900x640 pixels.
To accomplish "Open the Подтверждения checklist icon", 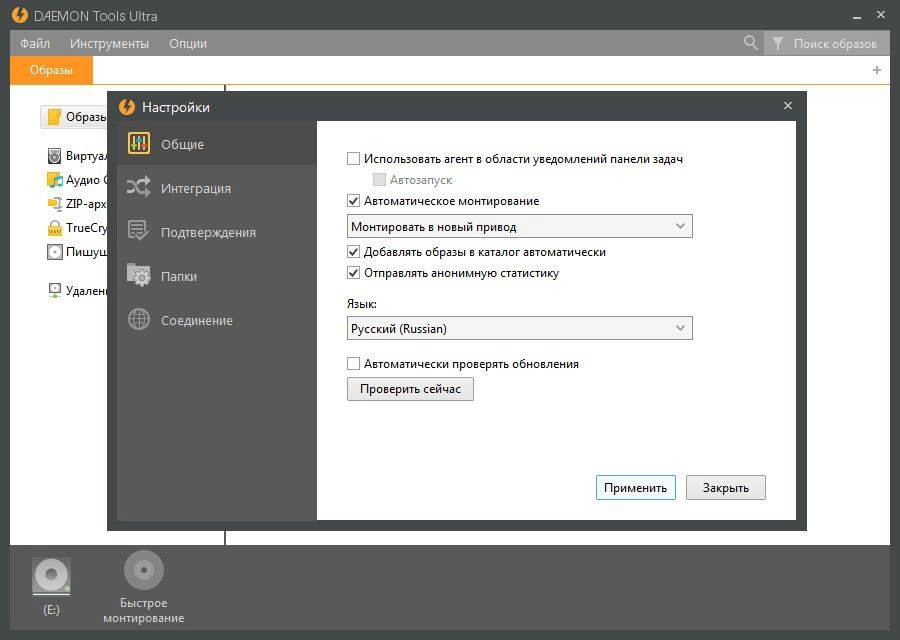I will (138, 231).
